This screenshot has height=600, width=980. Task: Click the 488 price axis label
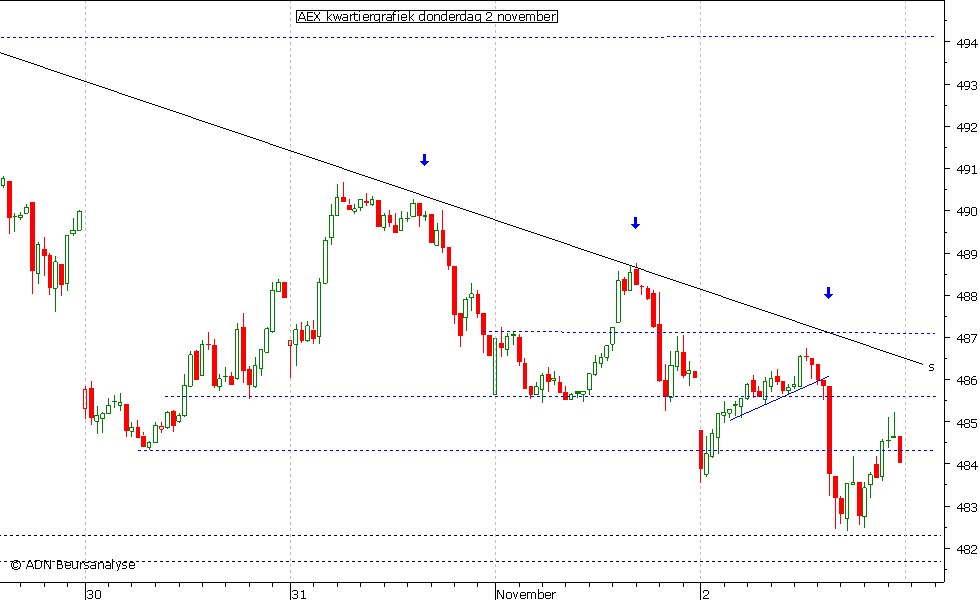click(966, 296)
